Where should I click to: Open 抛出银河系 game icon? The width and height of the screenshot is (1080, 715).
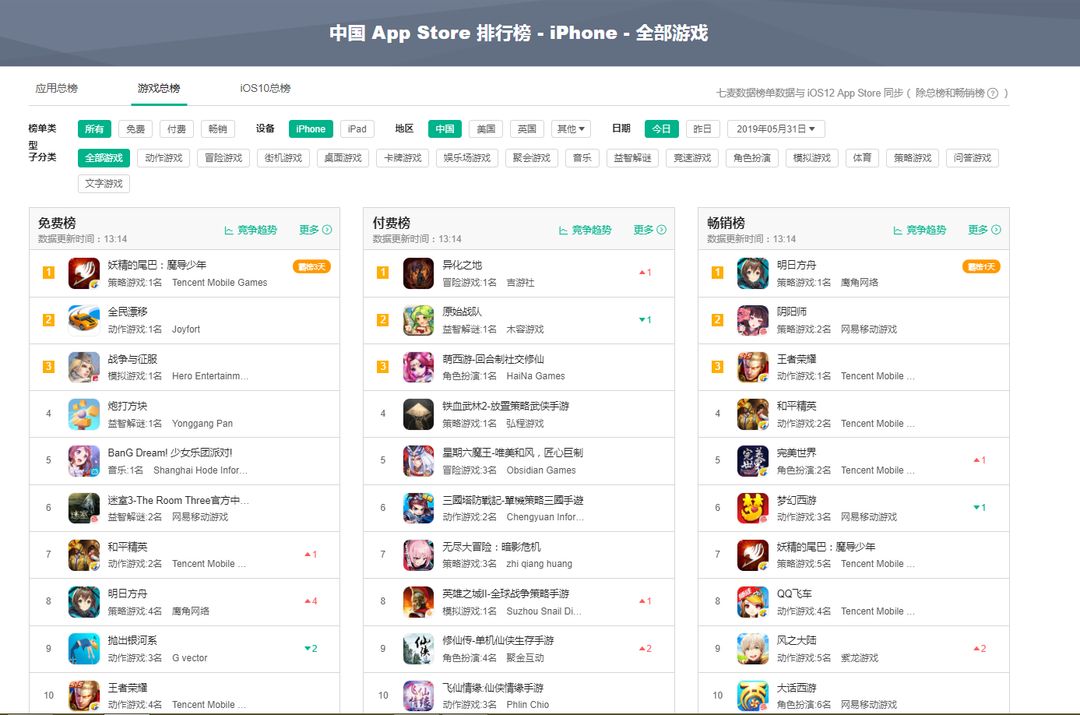[84, 649]
